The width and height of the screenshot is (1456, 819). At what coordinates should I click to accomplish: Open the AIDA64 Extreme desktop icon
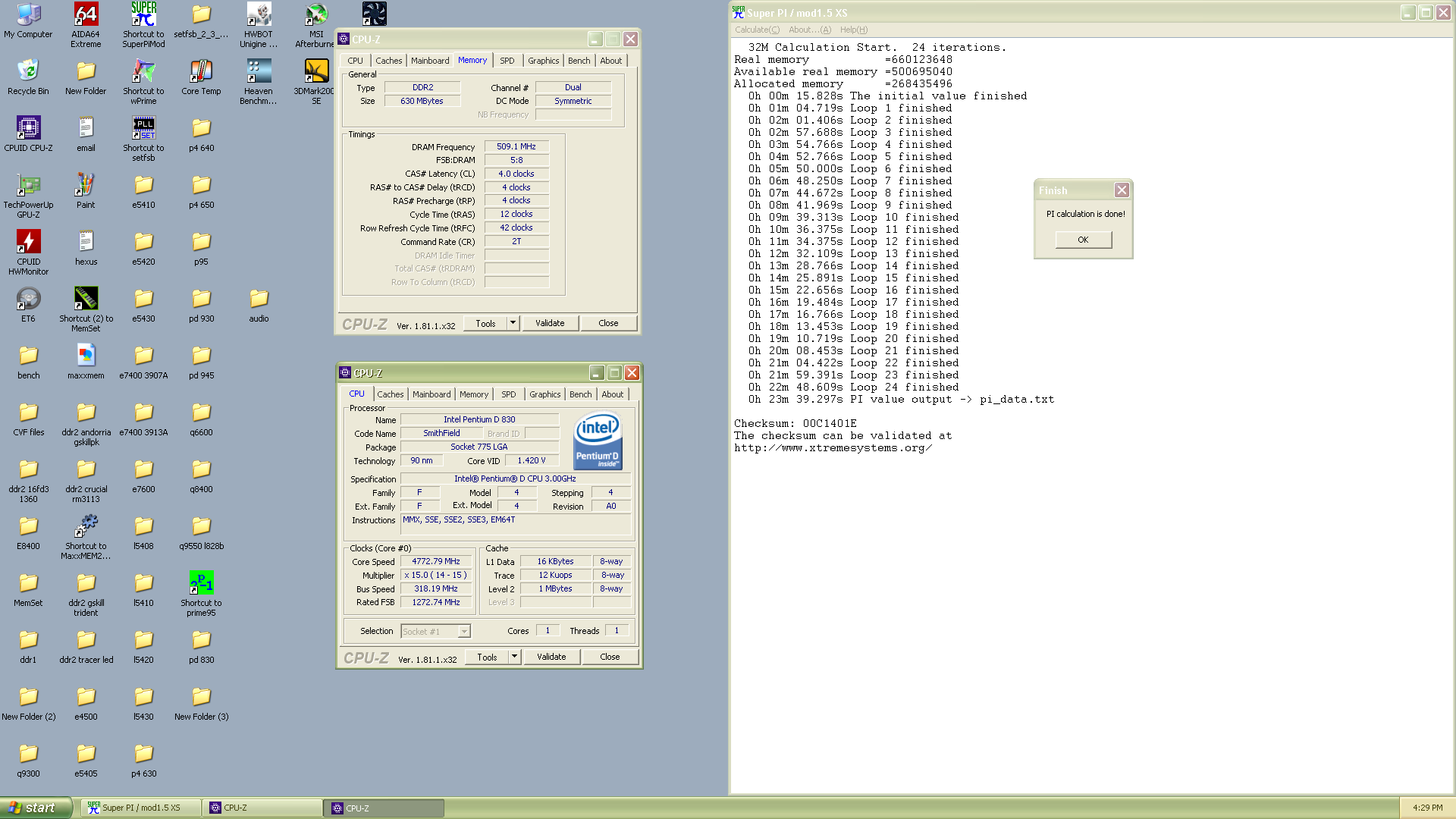[x=86, y=25]
